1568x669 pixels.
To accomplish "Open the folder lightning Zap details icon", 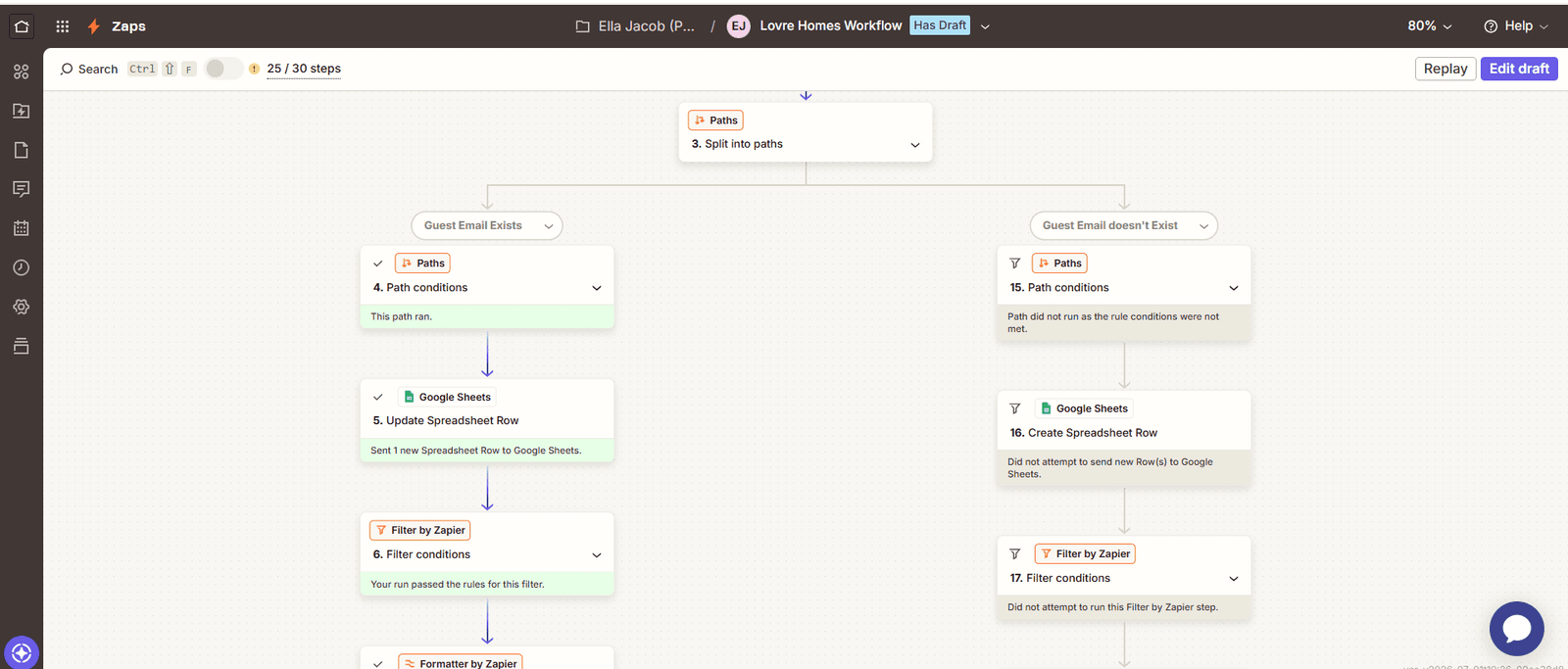I will [22, 111].
